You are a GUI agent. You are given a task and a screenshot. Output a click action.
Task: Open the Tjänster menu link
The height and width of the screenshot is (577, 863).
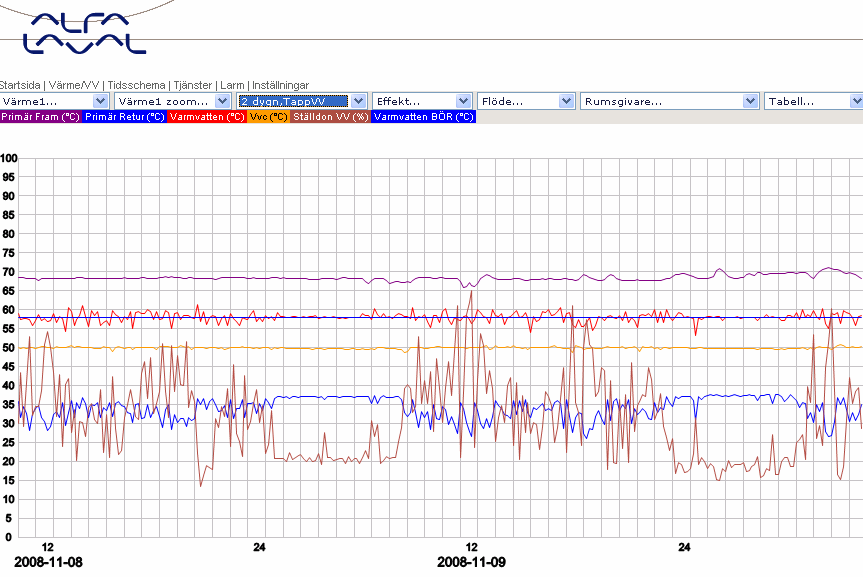(x=193, y=85)
